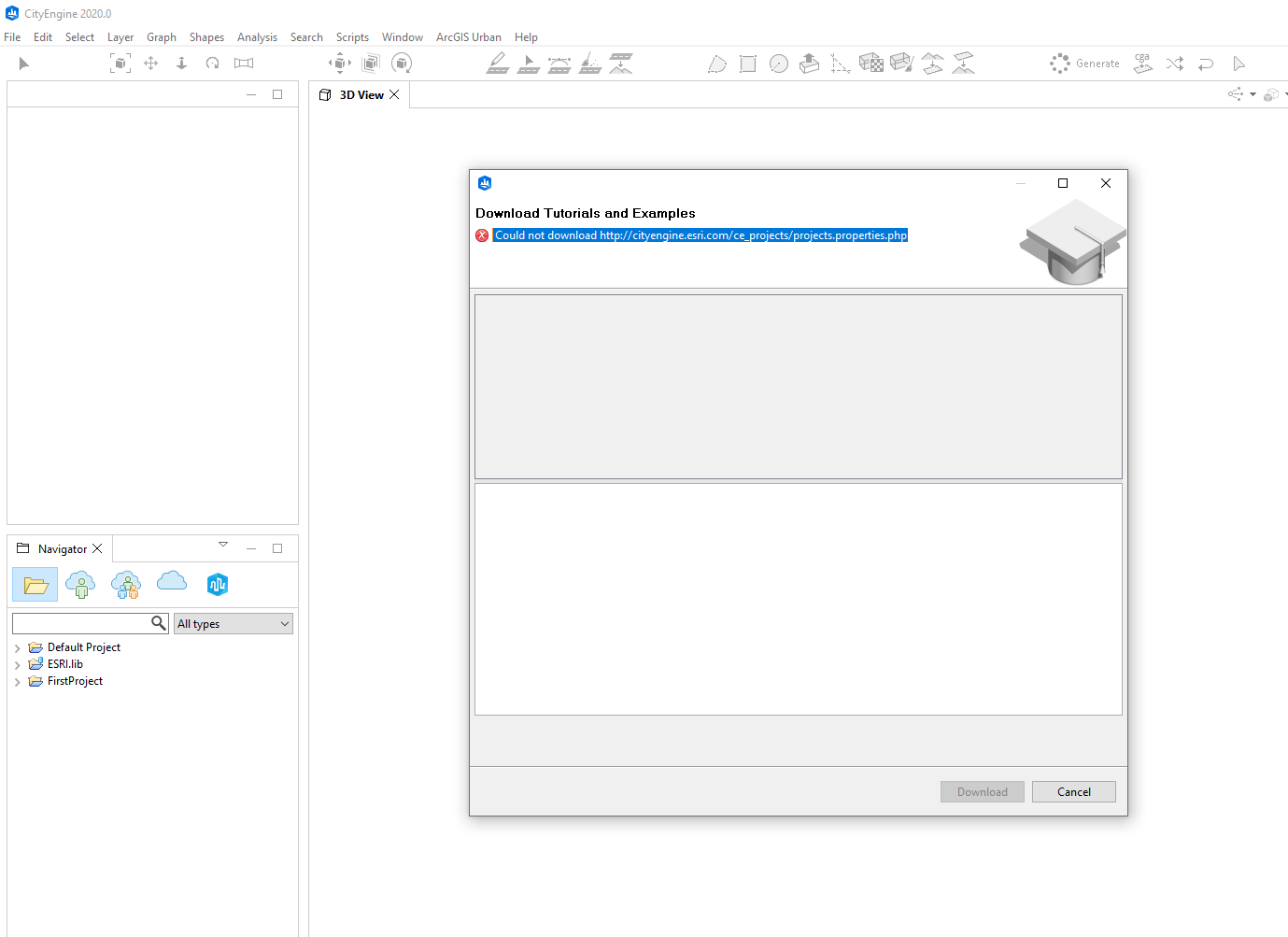Open the File menu
The image size is (1288, 937).
(12, 37)
